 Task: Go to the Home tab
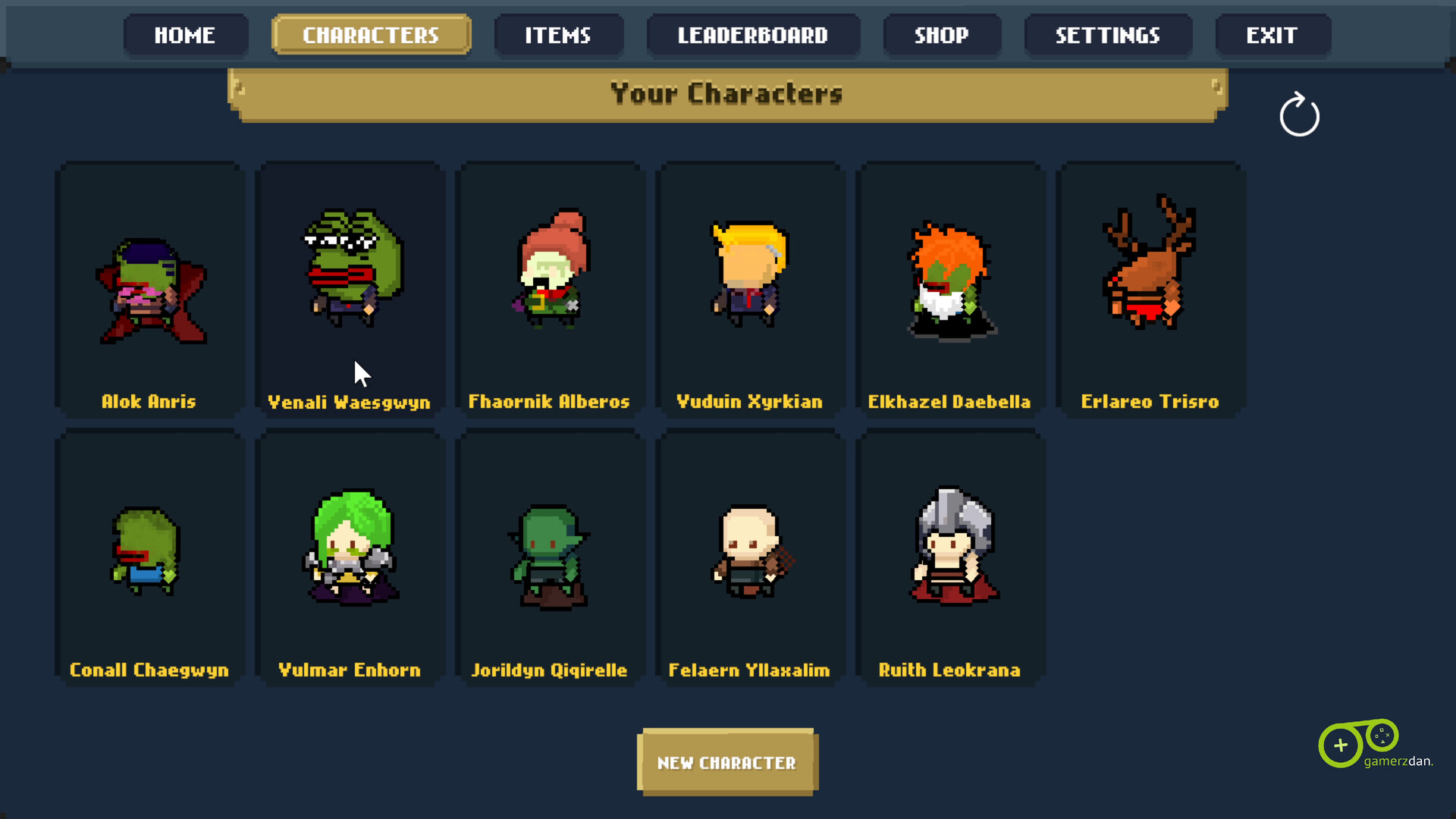coord(186,35)
